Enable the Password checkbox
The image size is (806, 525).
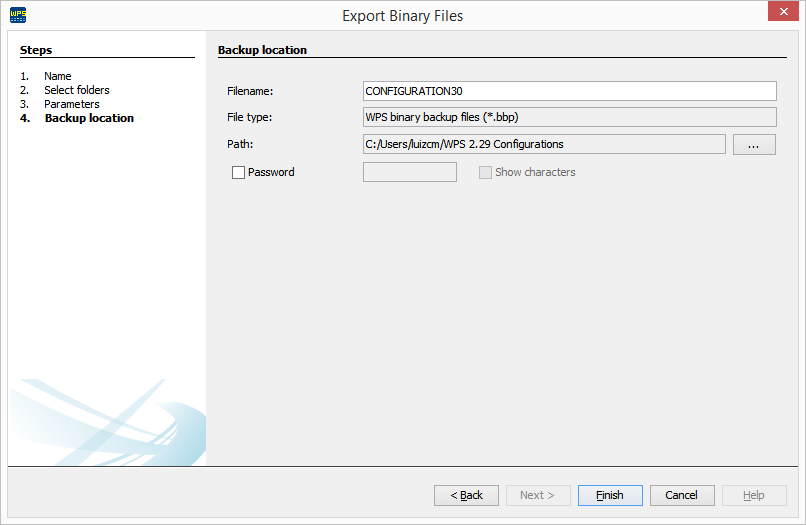point(238,172)
